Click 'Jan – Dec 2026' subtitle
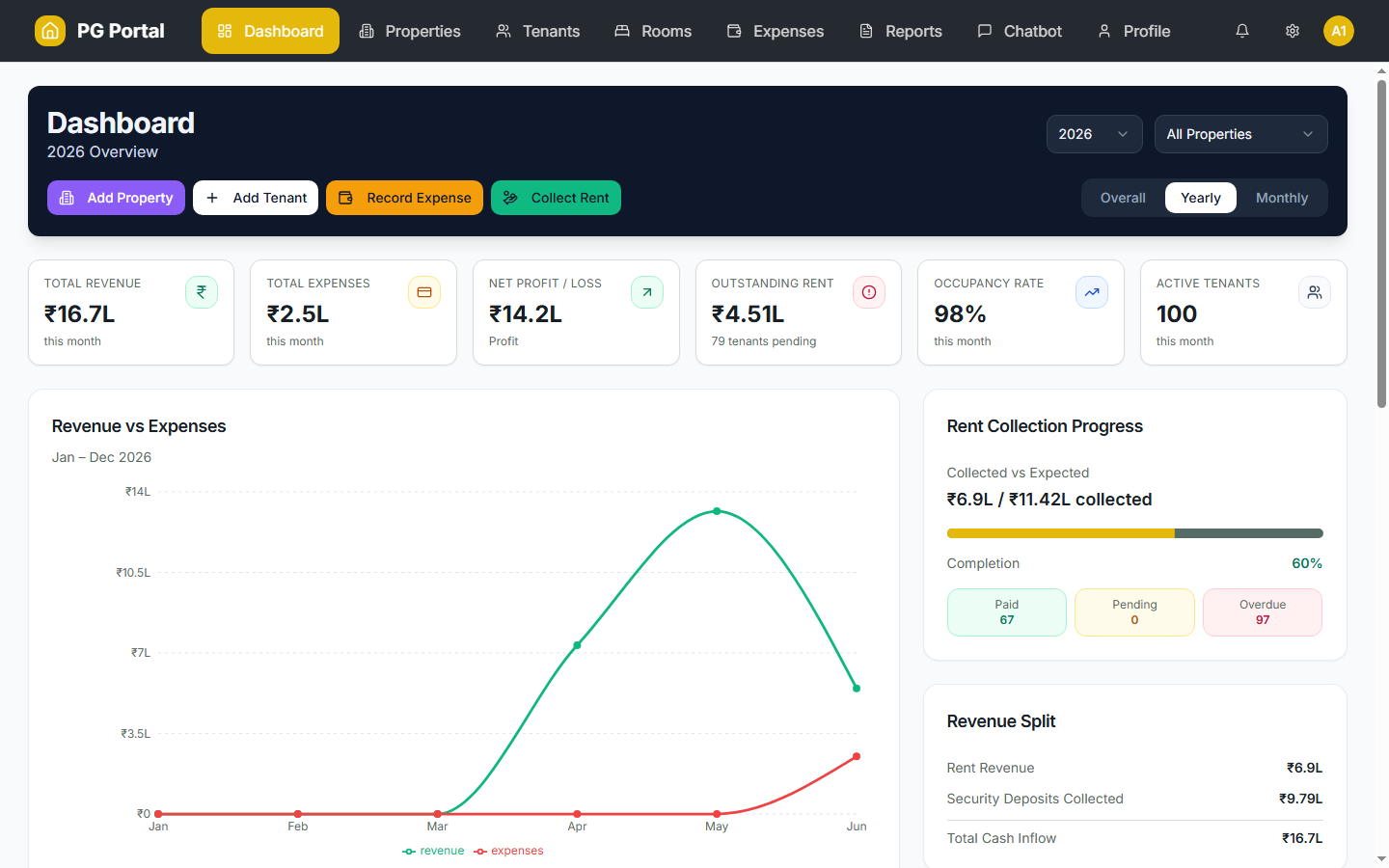1389x868 pixels. (x=101, y=457)
